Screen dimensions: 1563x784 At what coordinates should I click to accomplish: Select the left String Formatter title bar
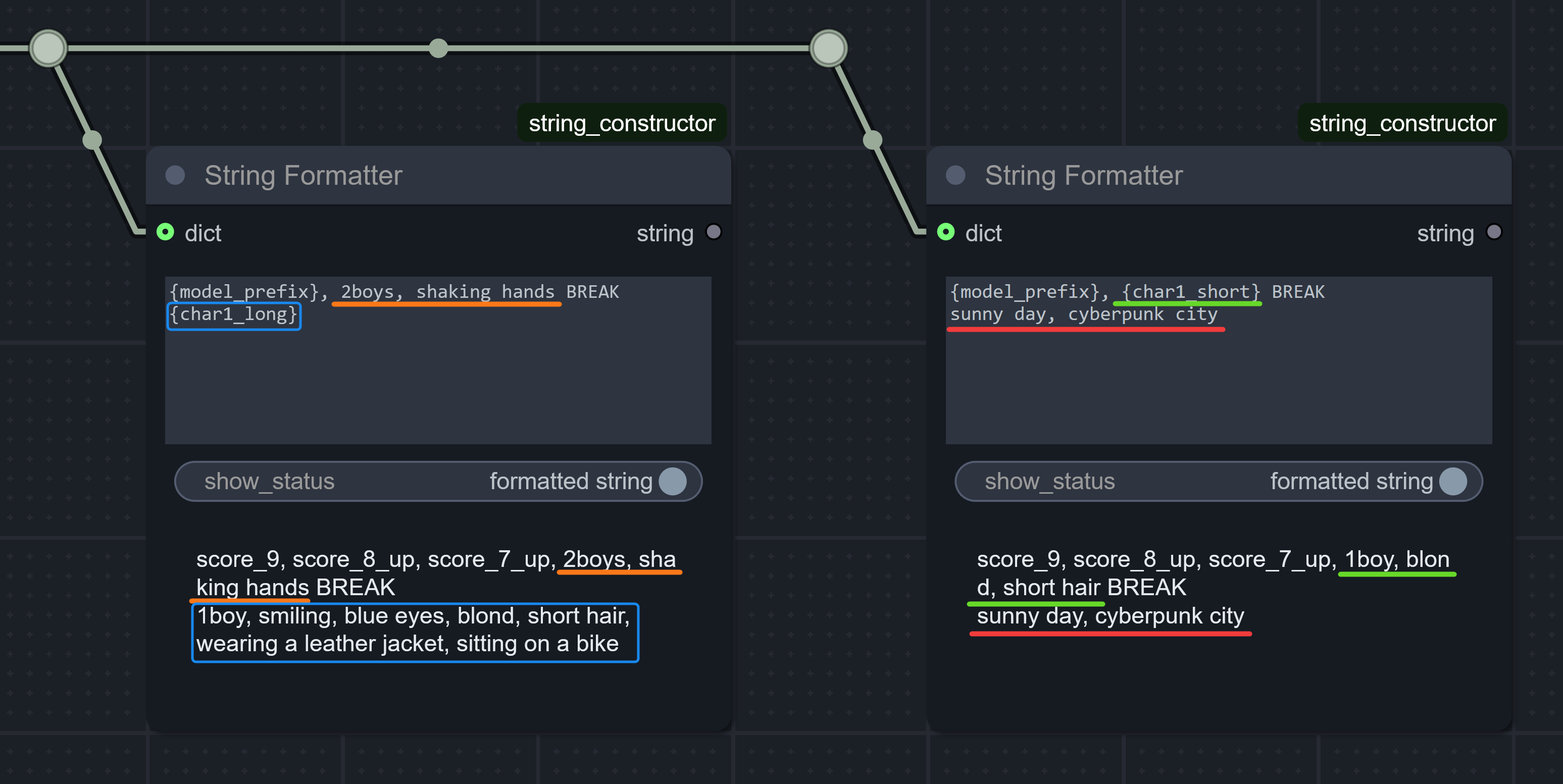[438, 175]
